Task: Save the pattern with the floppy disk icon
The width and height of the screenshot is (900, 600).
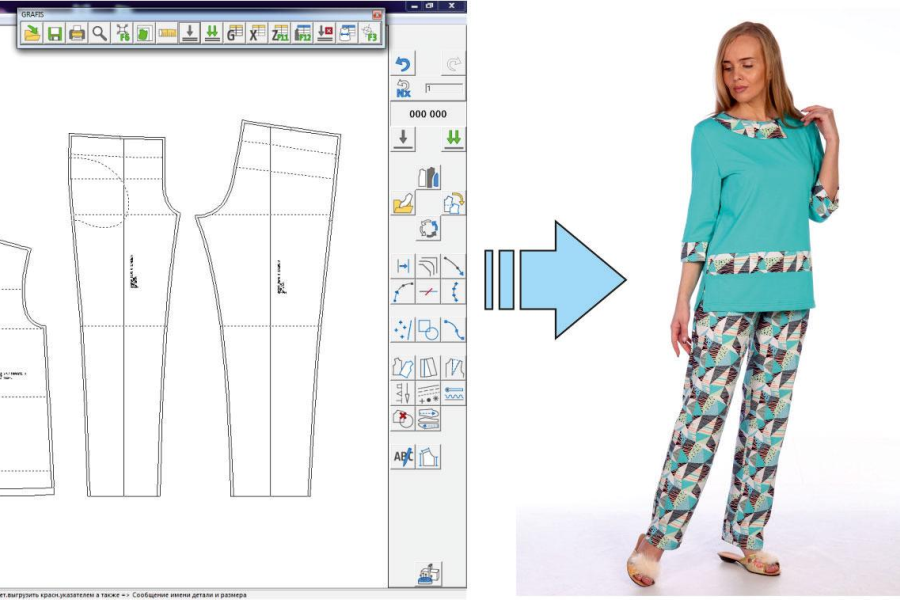Action: (x=54, y=34)
